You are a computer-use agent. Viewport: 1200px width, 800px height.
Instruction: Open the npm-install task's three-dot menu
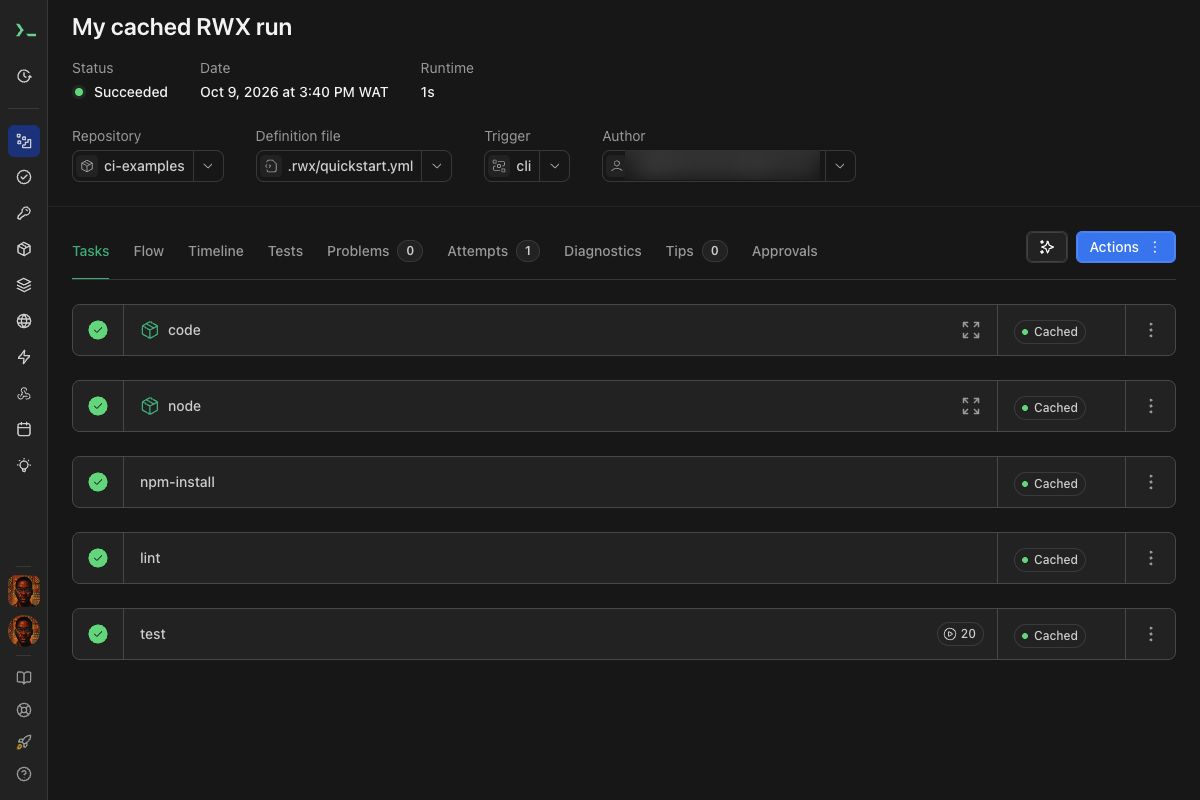tap(1151, 482)
